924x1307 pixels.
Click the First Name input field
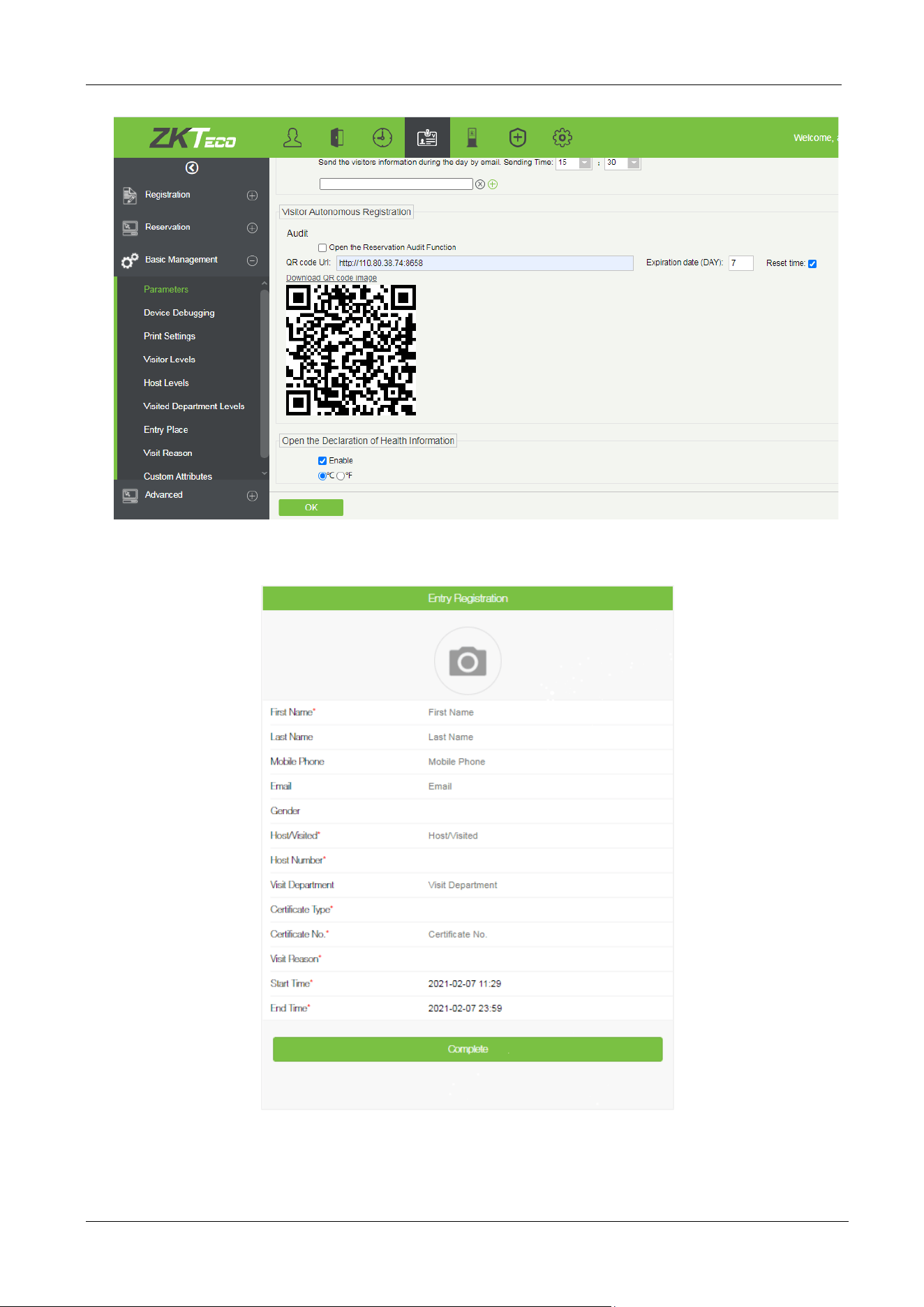(549, 713)
